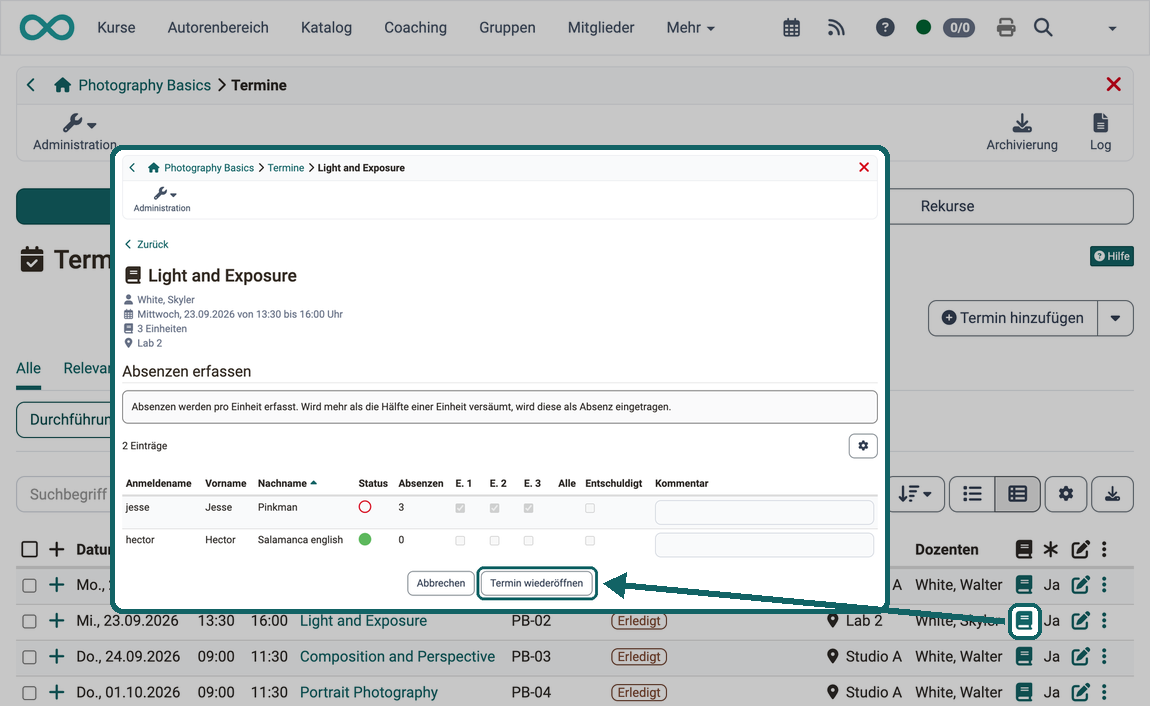
Task: Open row actions menu for Composition and Perspective
Action: point(1104,656)
